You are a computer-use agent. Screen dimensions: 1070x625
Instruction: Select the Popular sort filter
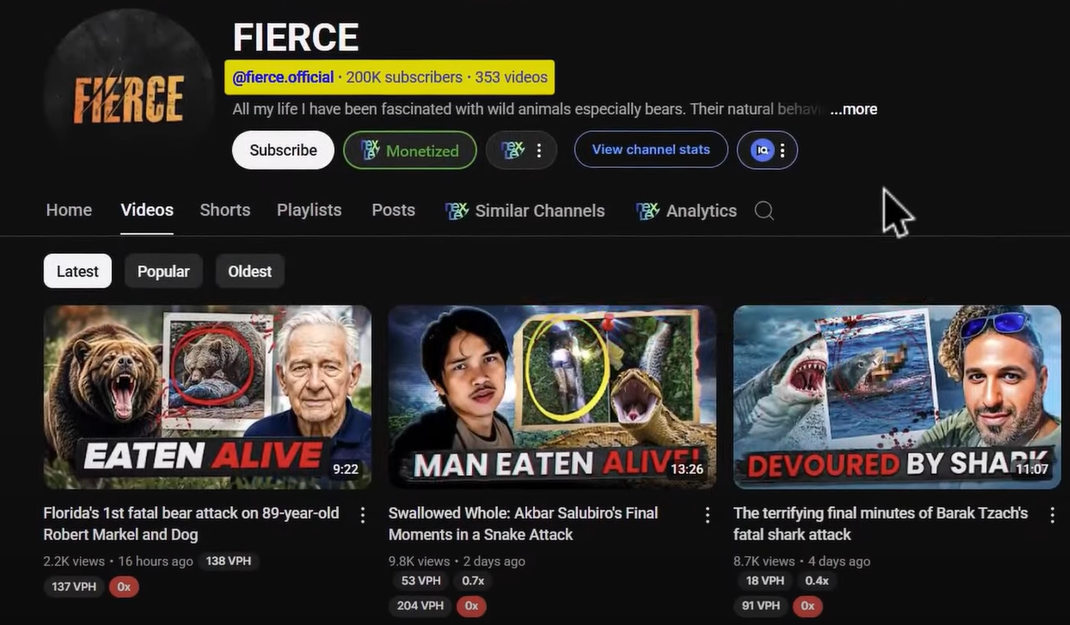[163, 271]
